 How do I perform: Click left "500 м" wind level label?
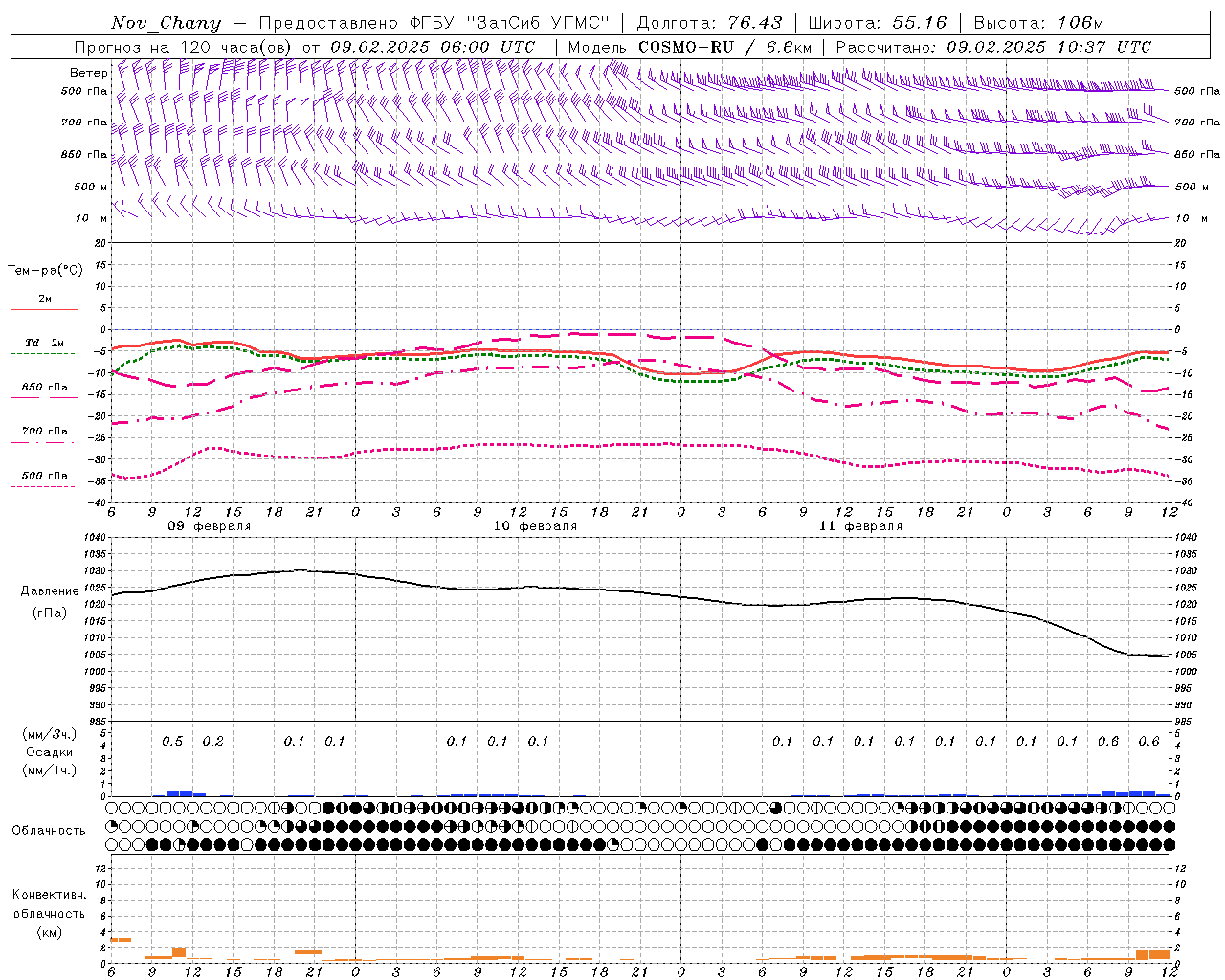(92, 187)
